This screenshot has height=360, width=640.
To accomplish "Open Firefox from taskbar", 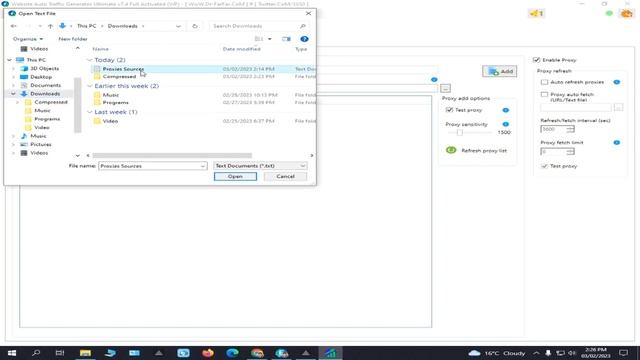I will point(208,353).
